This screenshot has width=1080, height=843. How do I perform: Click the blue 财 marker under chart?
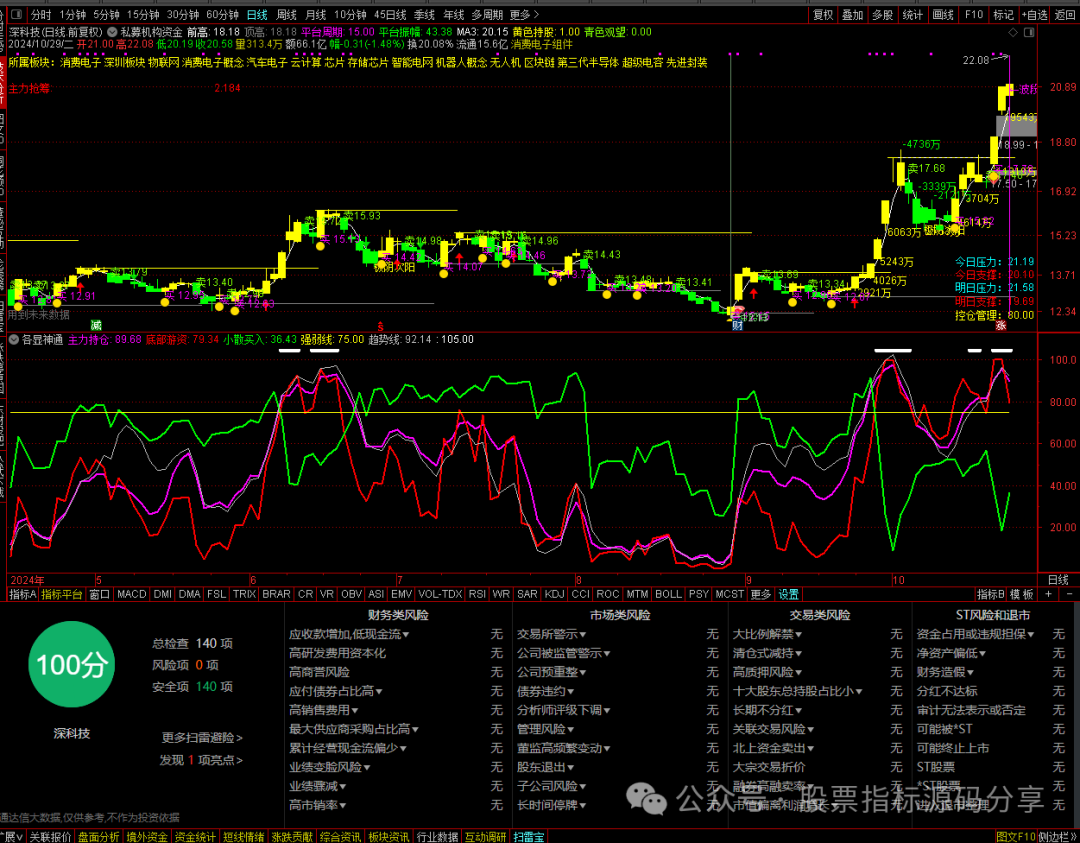pos(738,325)
